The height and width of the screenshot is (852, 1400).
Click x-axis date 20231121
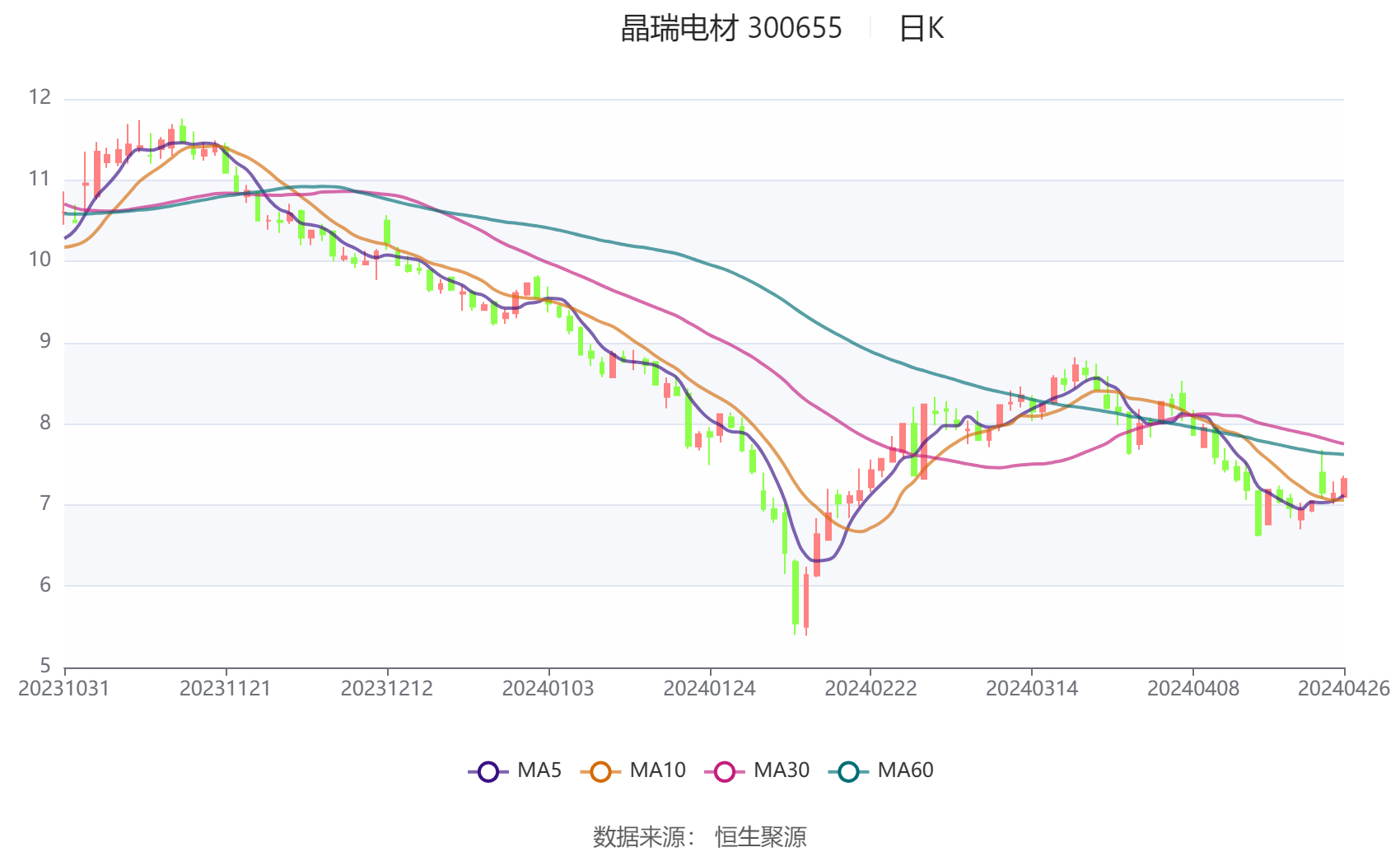[x=226, y=689]
